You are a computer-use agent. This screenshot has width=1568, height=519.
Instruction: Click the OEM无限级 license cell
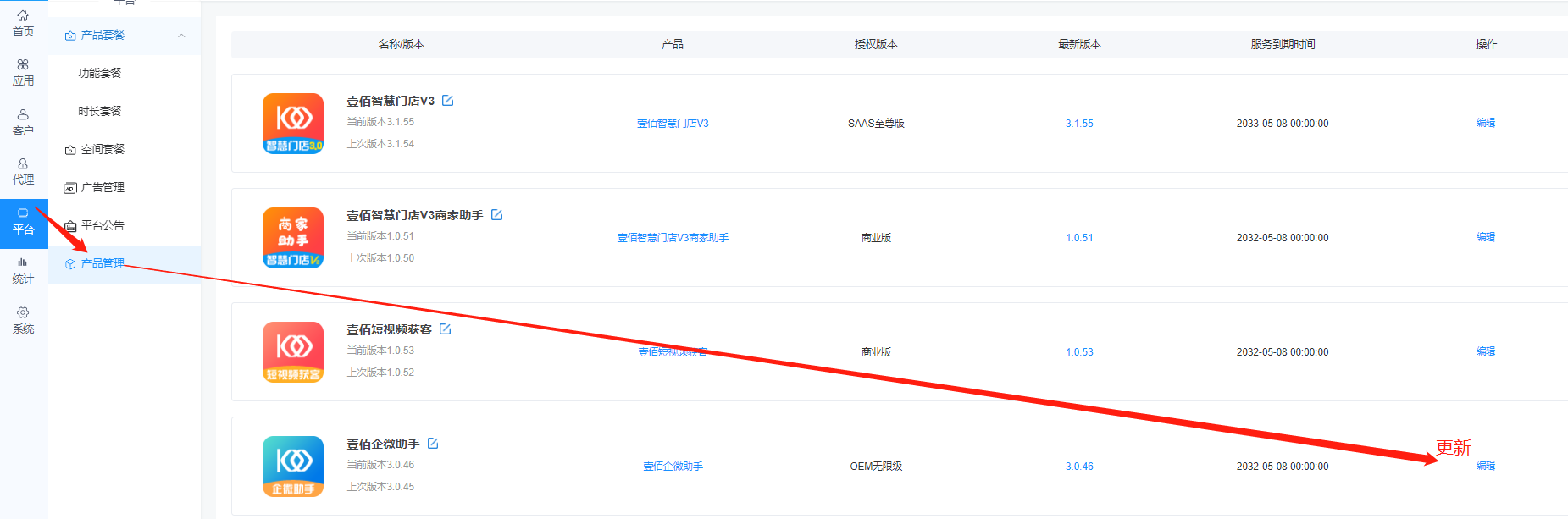[876, 467]
